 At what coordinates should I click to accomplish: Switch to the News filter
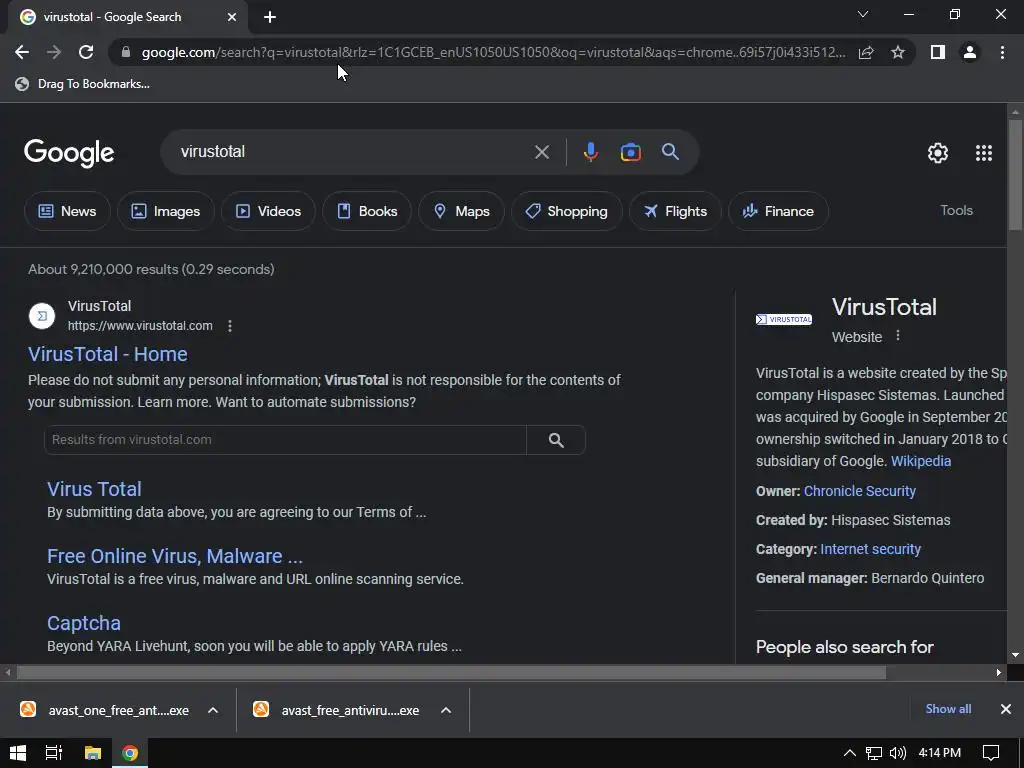click(67, 211)
